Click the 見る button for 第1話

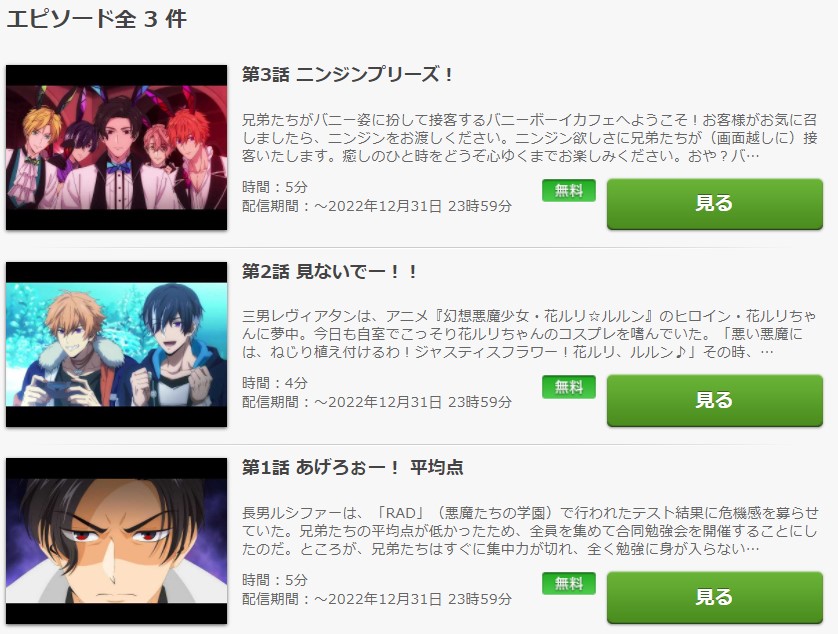click(x=715, y=597)
